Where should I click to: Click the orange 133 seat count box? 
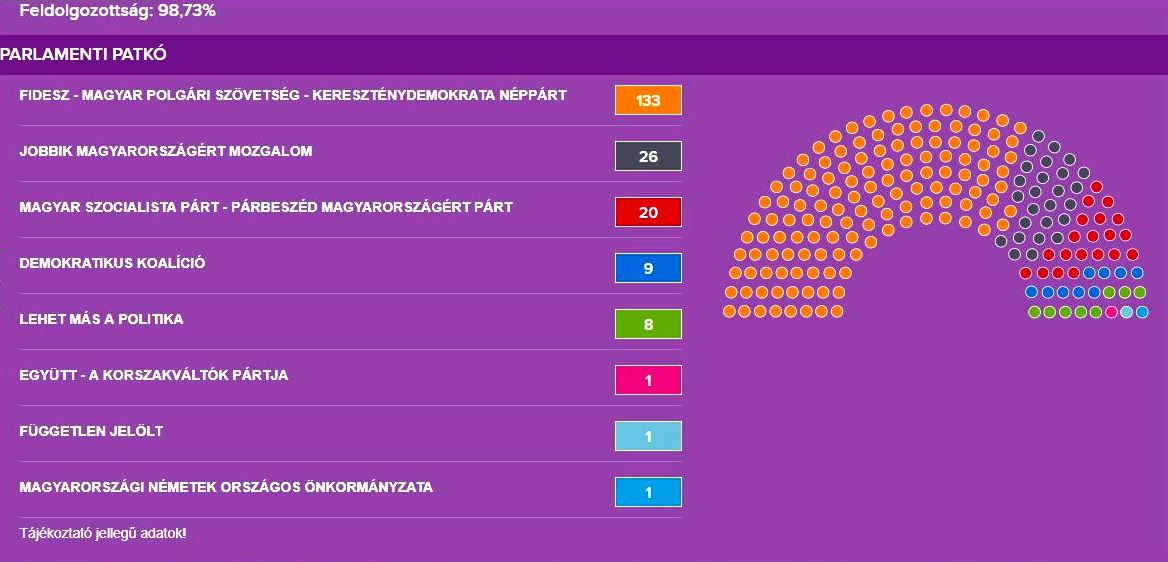(x=648, y=100)
